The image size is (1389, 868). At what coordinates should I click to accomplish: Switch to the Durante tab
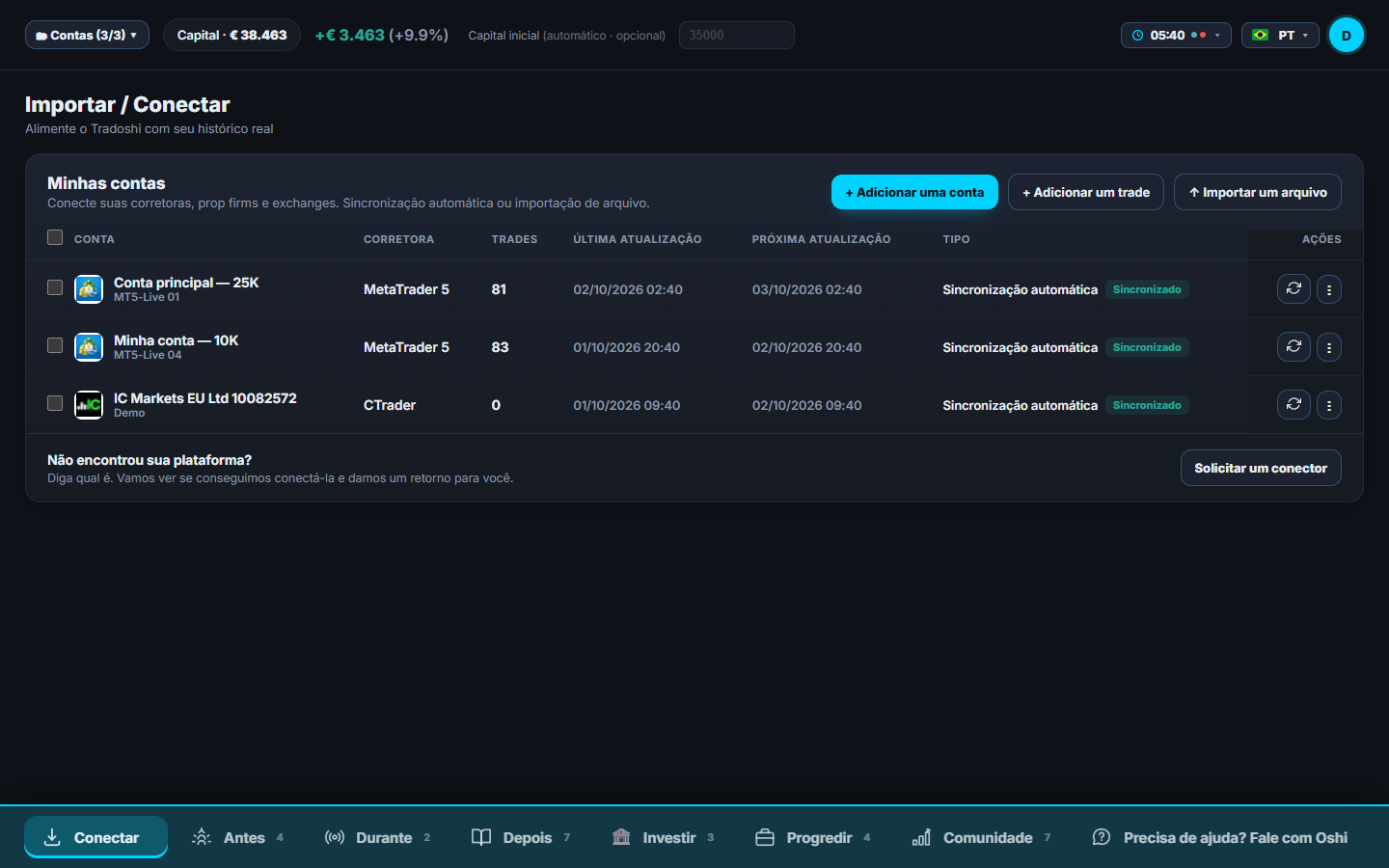pos(378,837)
